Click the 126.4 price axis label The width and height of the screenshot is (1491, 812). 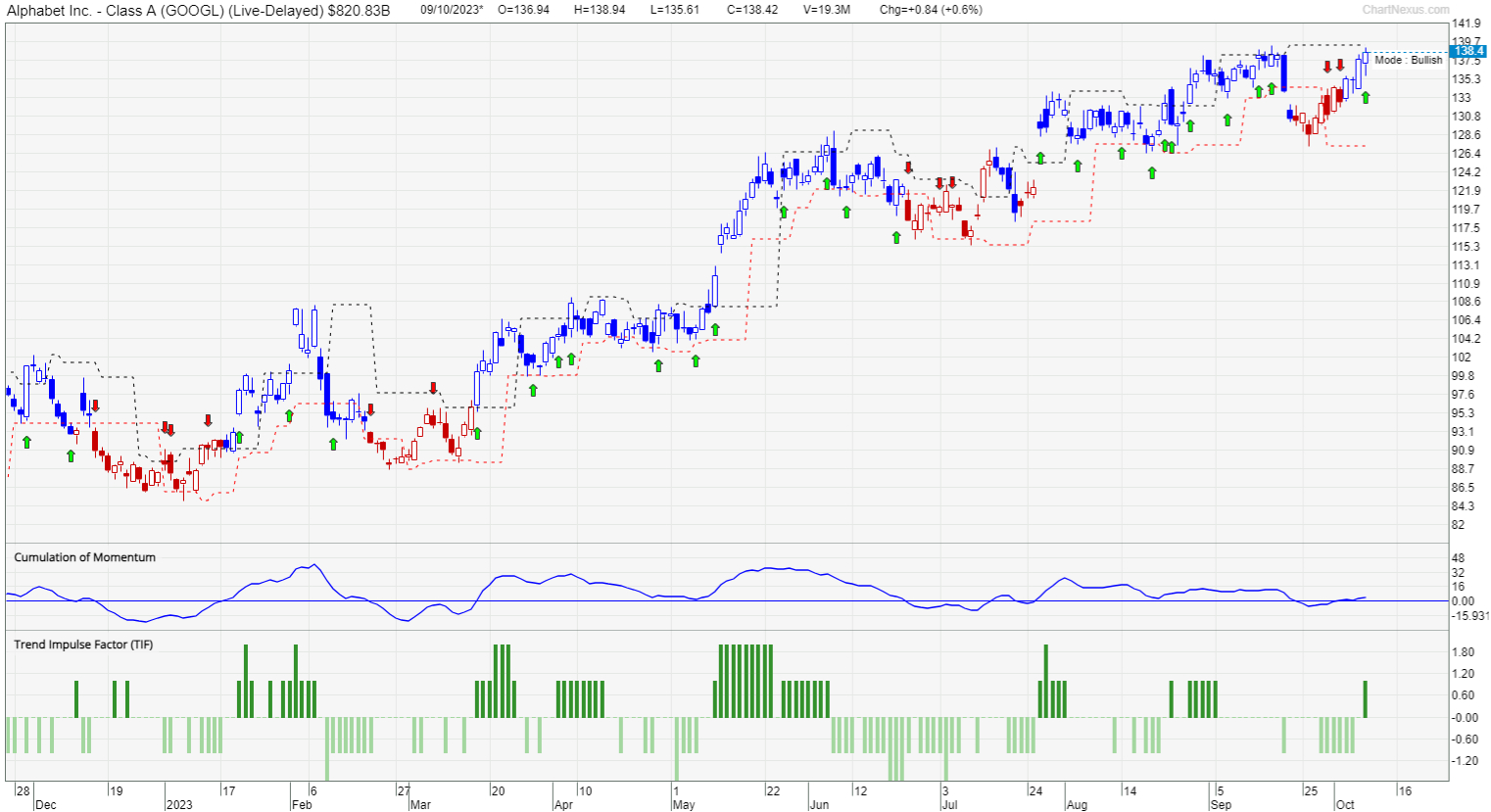[1467, 154]
